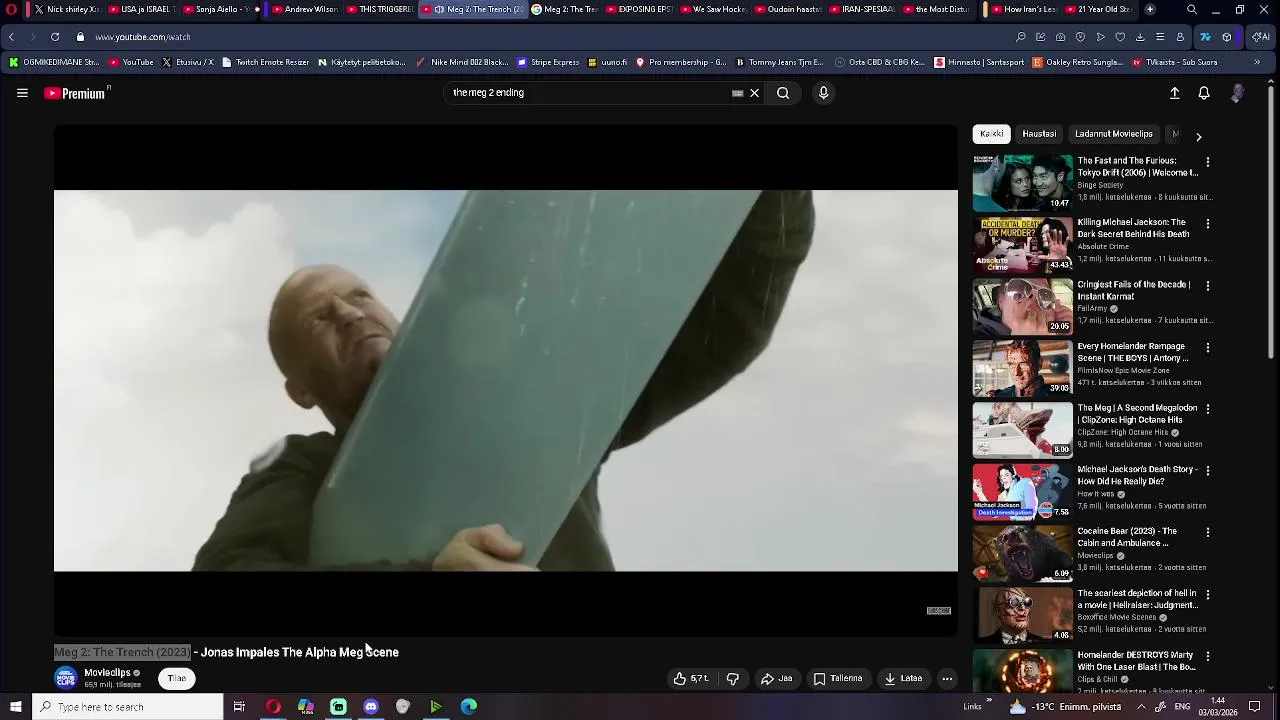Open the Cocaine Bear video thumbnail

pyautogui.click(x=1022, y=553)
